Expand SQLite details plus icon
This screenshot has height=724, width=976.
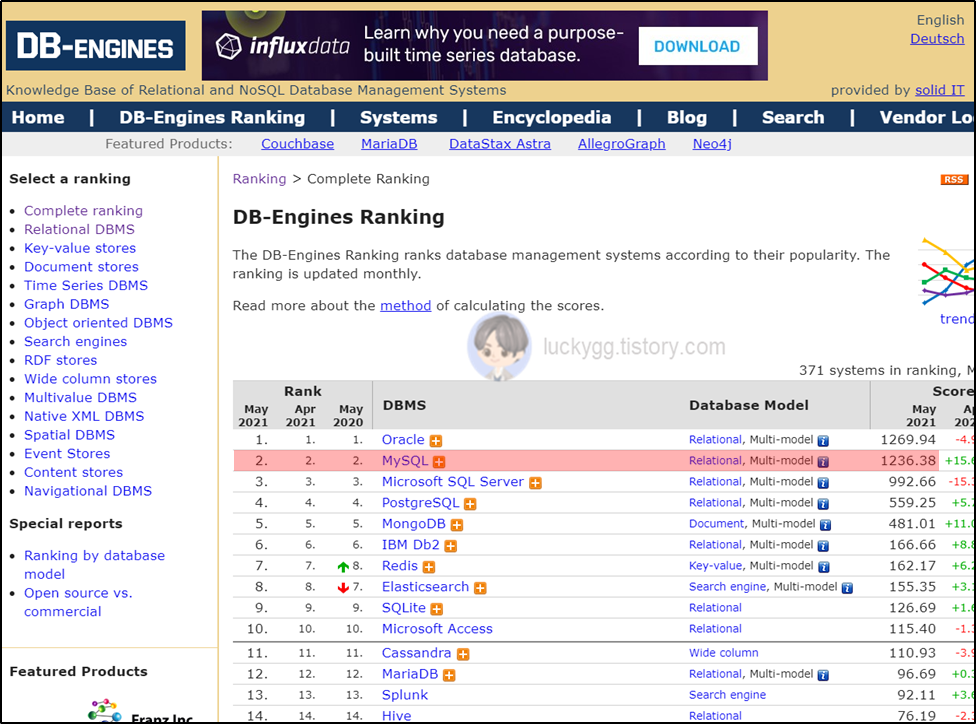point(437,609)
